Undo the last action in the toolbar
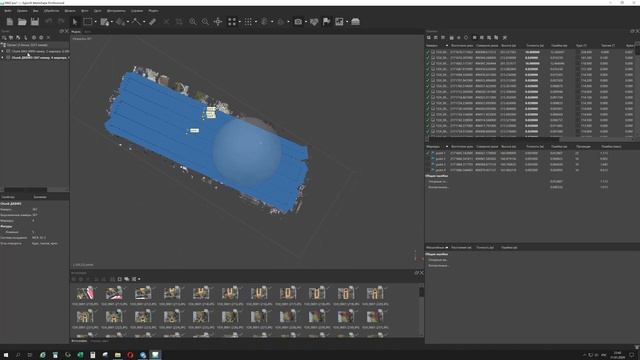The image size is (640, 360). click(x=49, y=22)
